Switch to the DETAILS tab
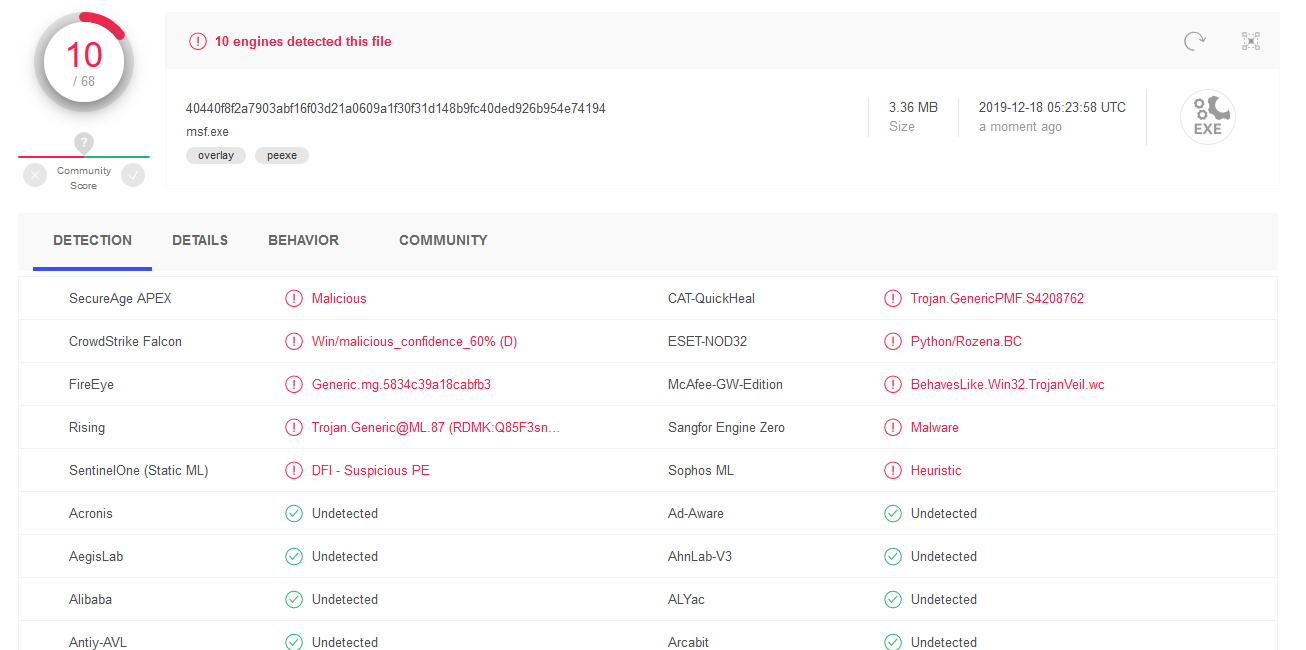 click(200, 240)
